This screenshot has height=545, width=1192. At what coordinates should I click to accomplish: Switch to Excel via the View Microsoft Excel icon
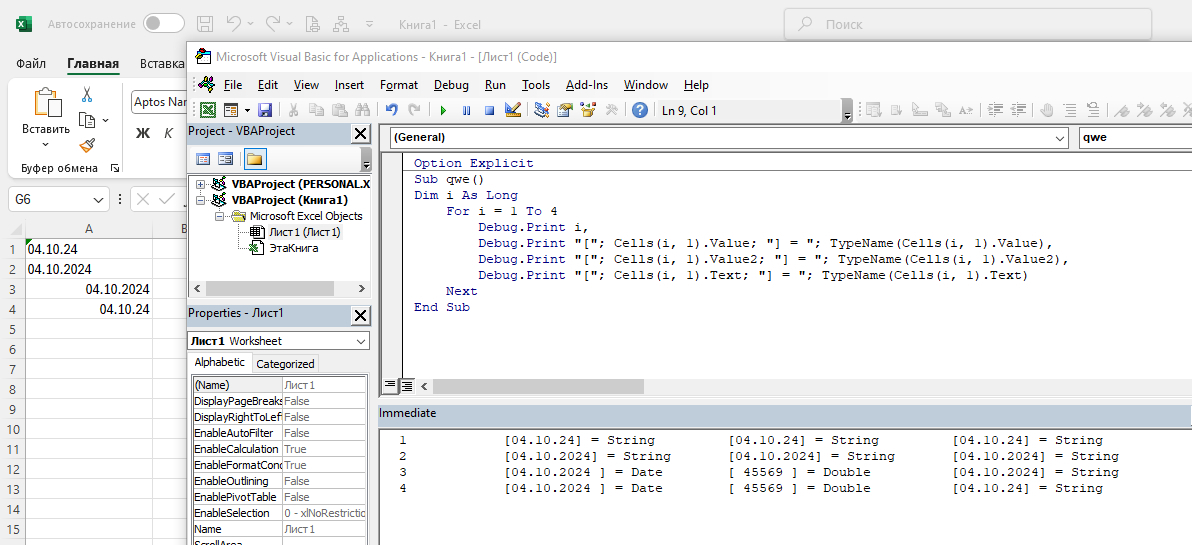coord(208,111)
